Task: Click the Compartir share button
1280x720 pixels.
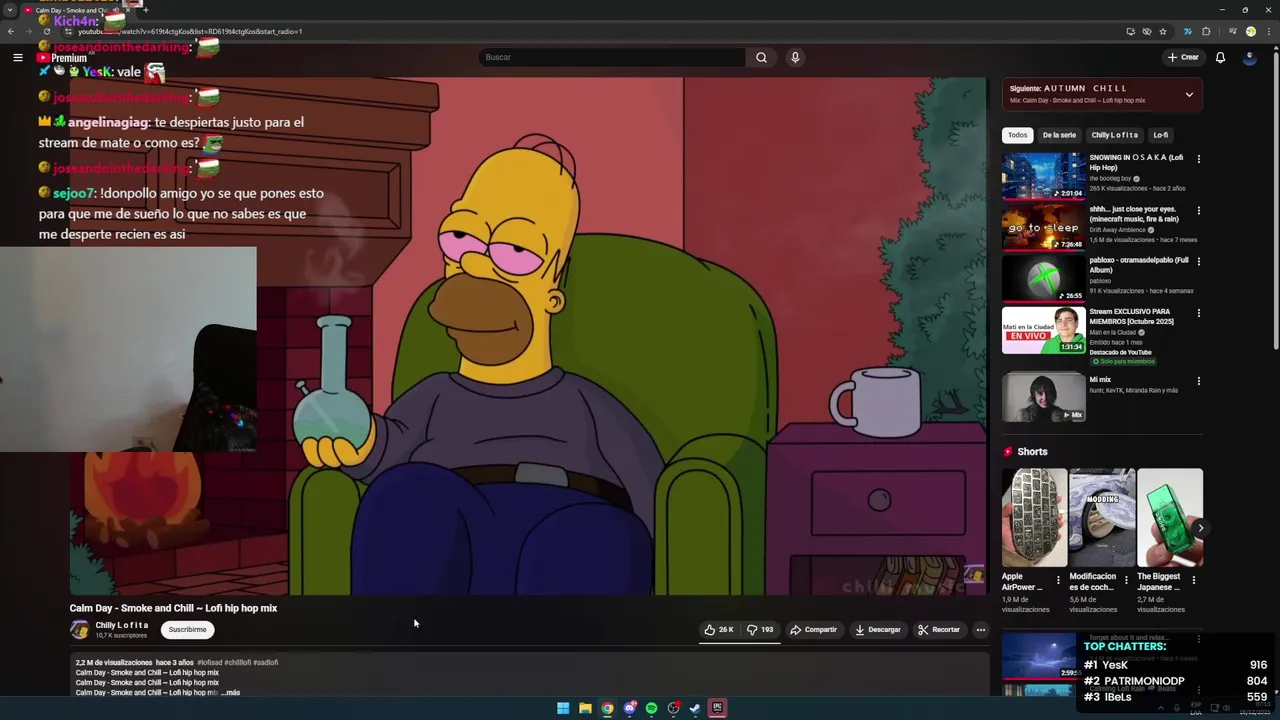Action: point(813,630)
